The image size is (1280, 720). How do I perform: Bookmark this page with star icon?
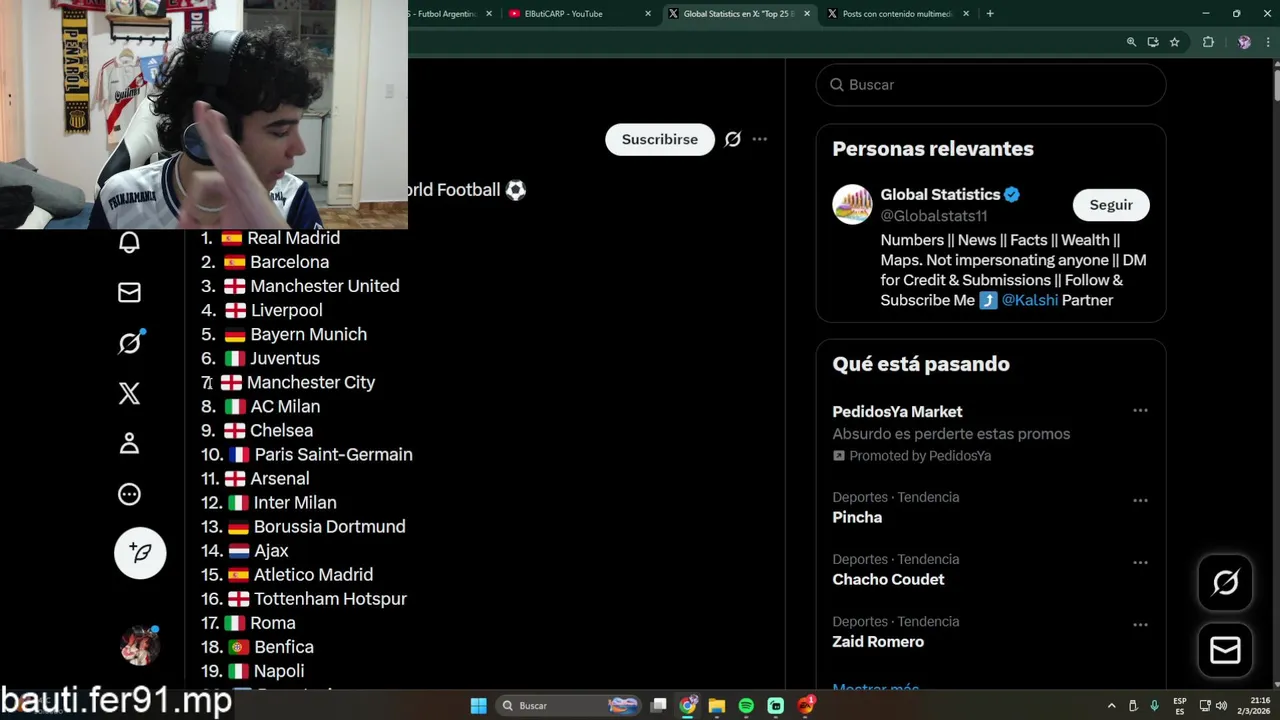[x=1175, y=42]
